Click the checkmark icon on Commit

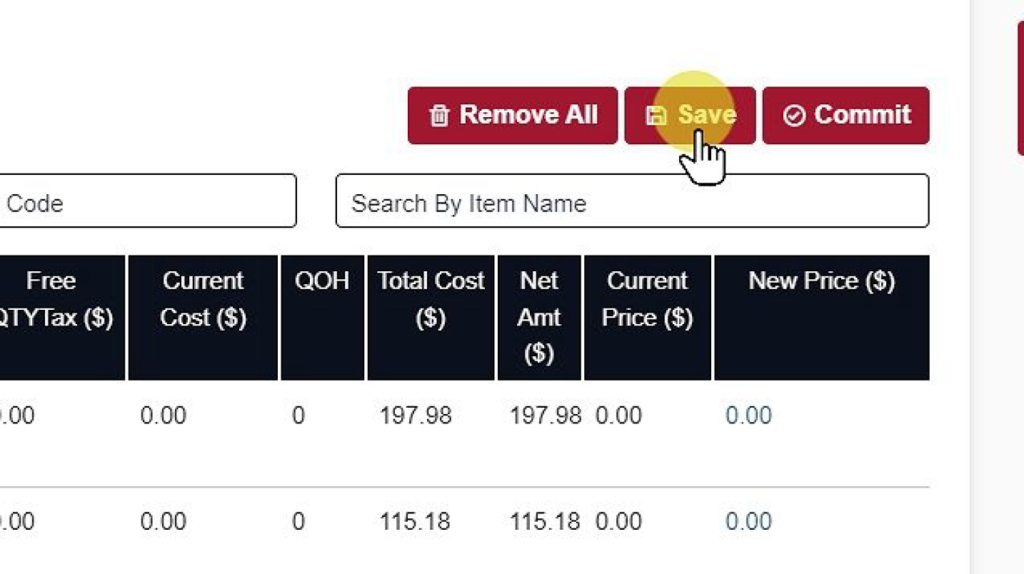pos(794,116)
